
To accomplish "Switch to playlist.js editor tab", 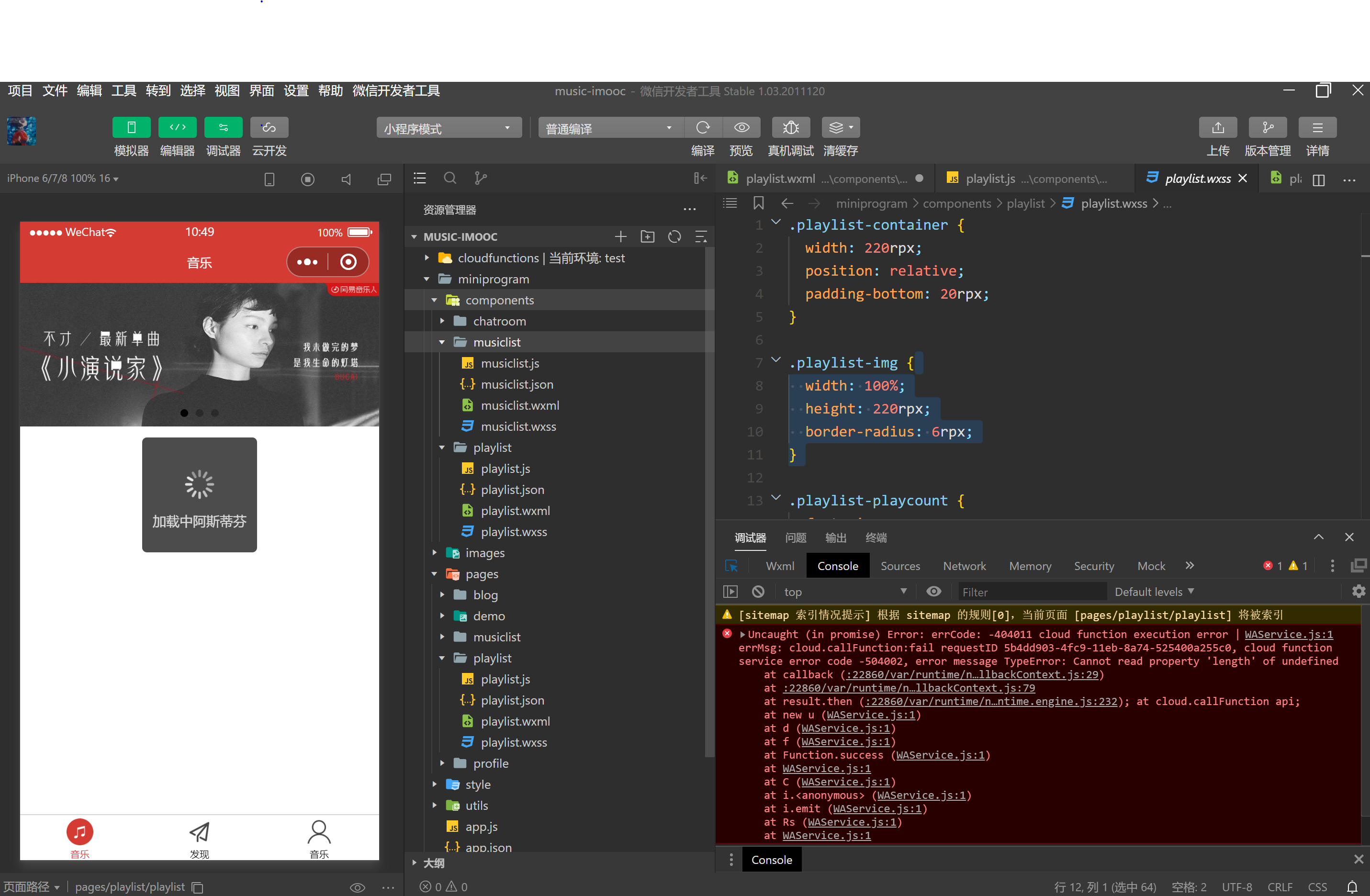I will (x=1034, y=179).
